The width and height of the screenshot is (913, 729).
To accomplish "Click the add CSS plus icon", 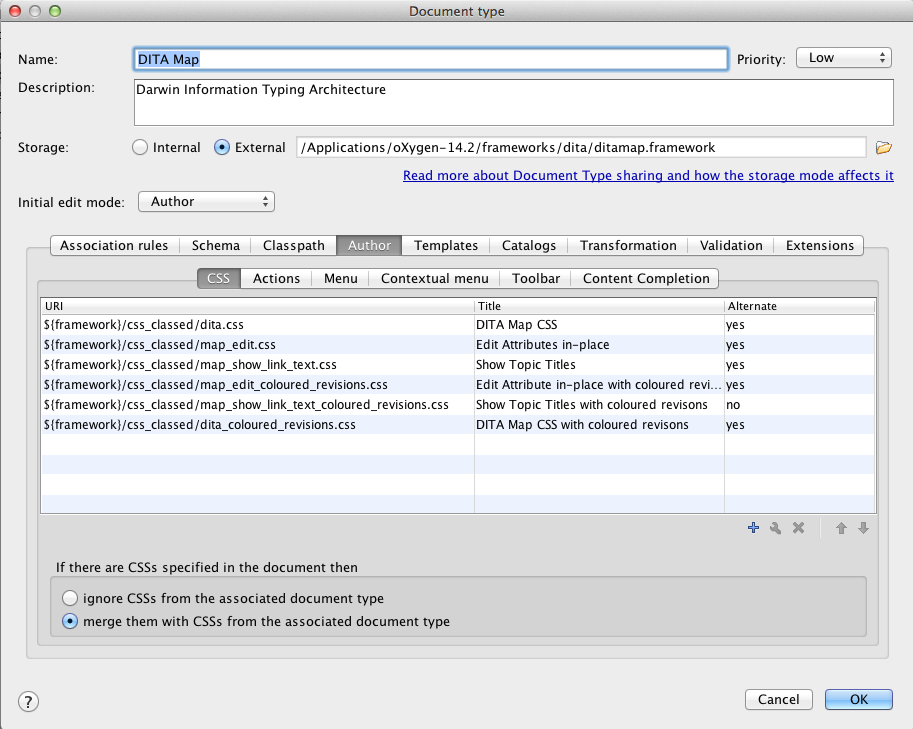I will click(x=754, y=528).
